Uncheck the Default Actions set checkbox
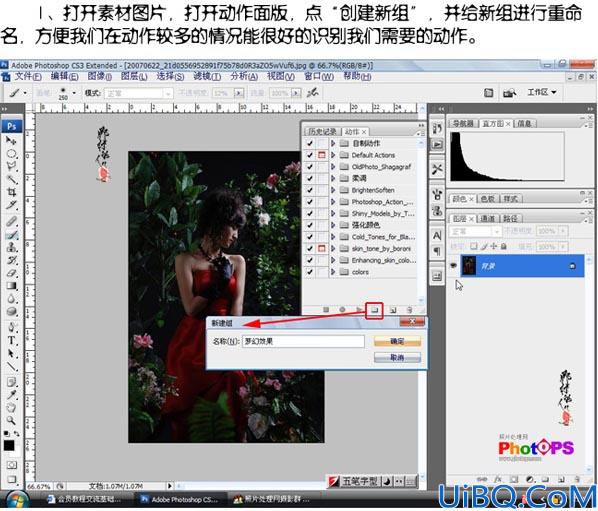598x511 pixels. 310,155
